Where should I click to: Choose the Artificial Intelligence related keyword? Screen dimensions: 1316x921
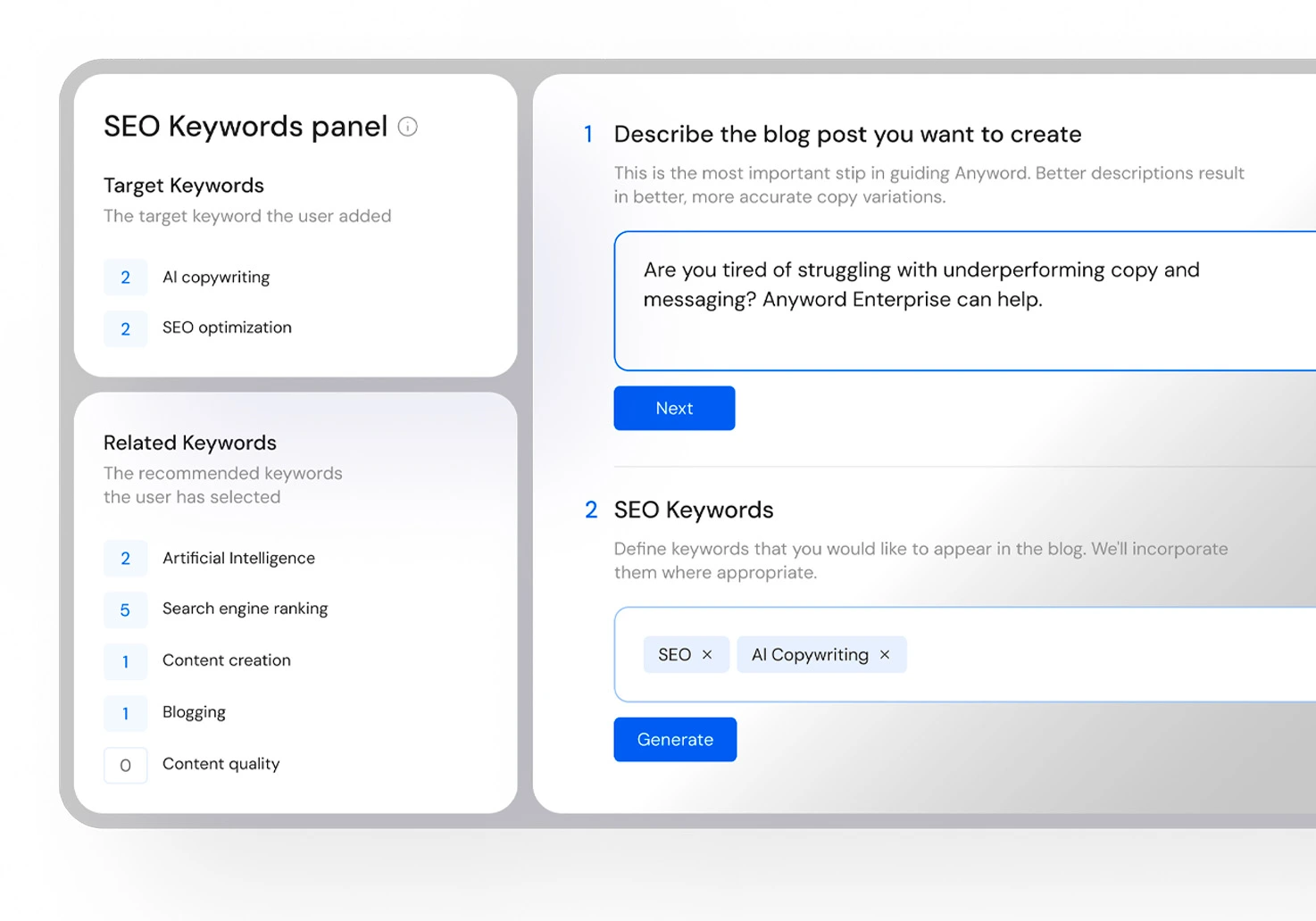[x=238, y=558]
